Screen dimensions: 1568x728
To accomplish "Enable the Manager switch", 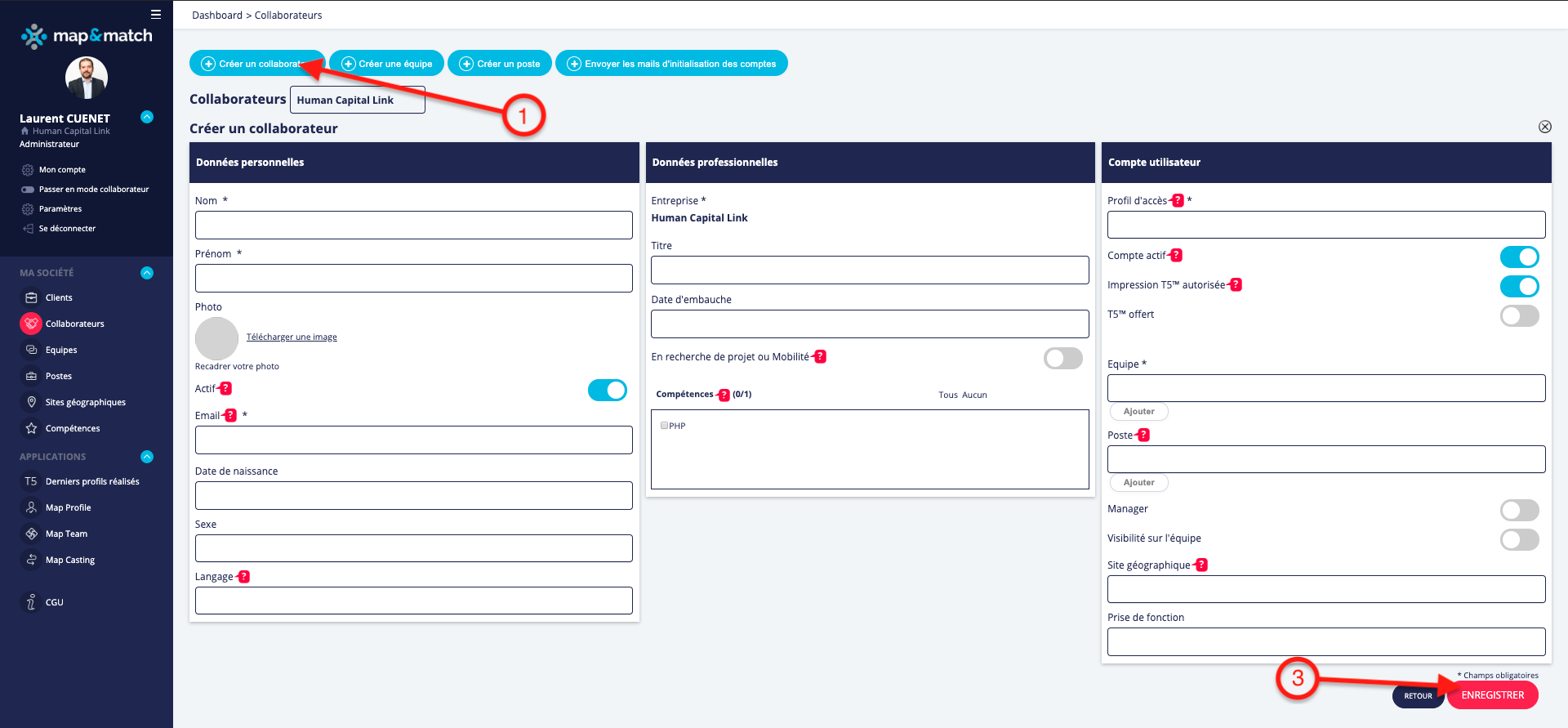I will tap(1520, 511).
